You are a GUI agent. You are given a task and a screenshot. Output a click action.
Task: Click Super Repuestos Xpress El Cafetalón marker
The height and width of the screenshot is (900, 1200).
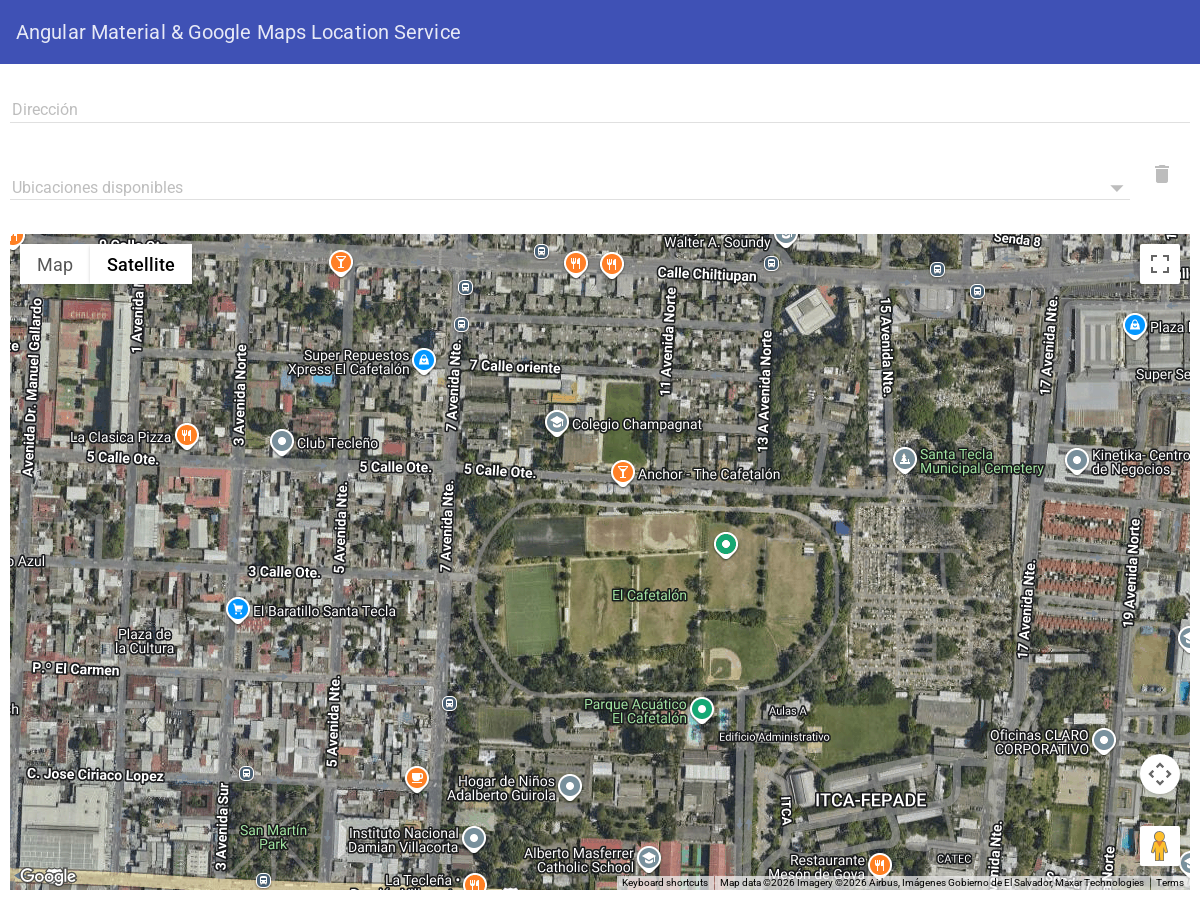[424, 359]
